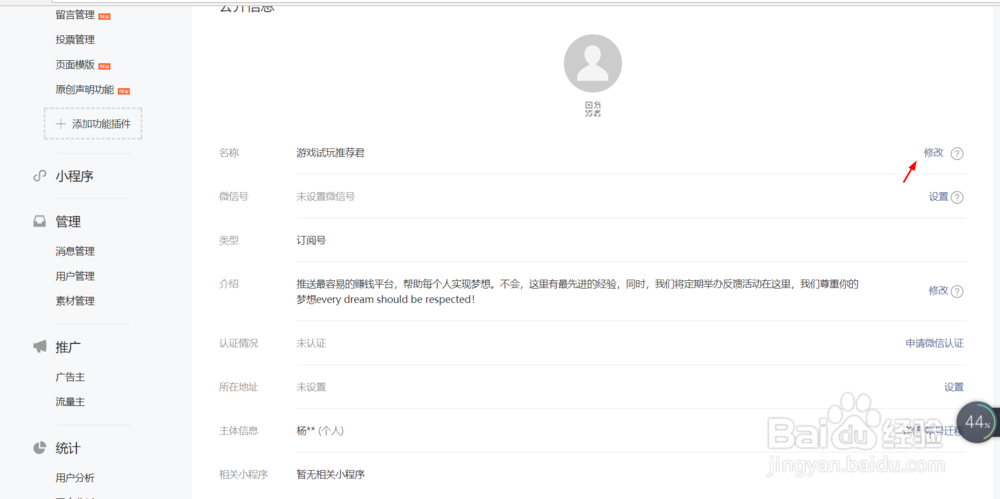Image resolution: width=1000 pixels, height=499 pixels.
Task: Click the help icon in 介绍 row
Action: point(957,291)
